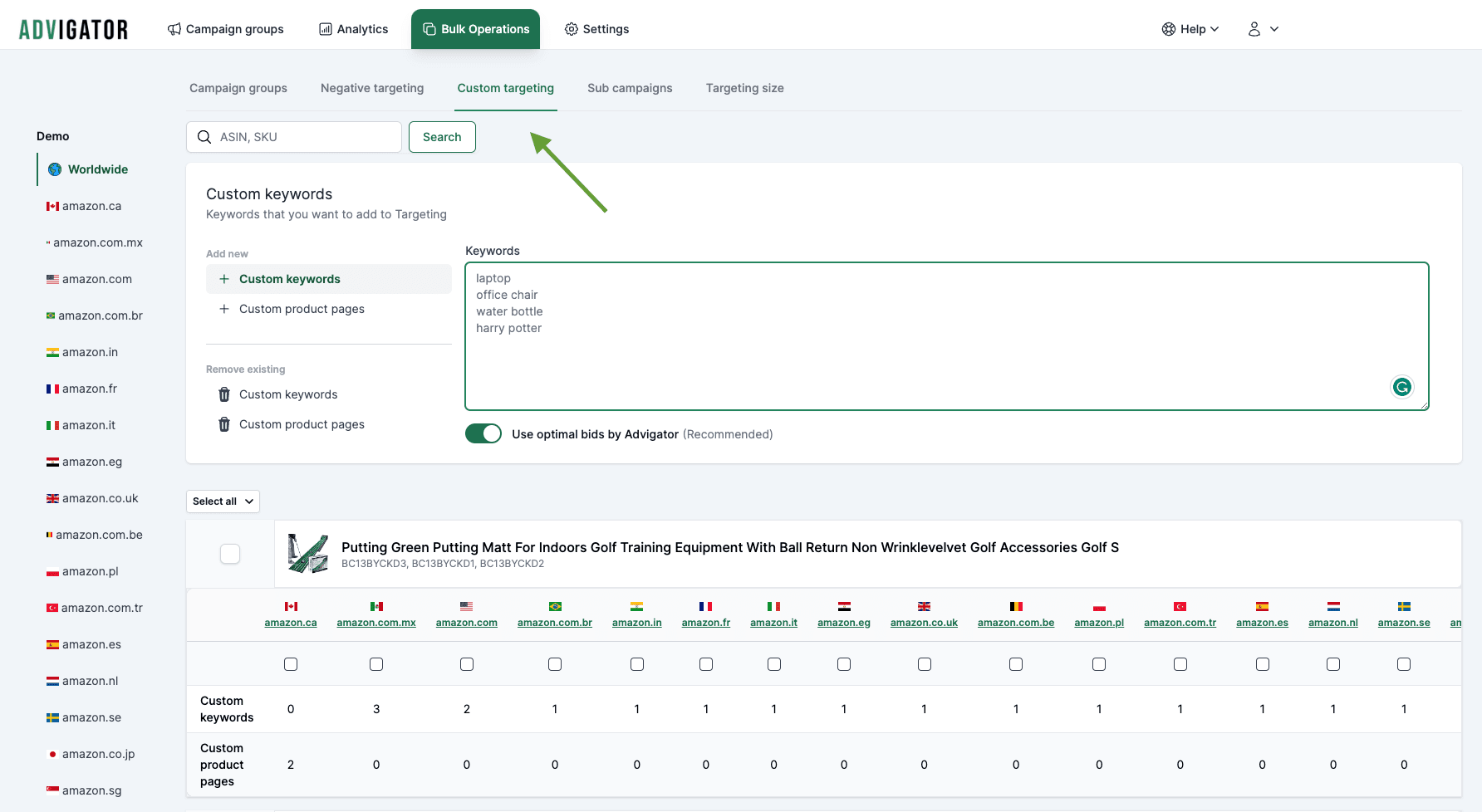Check the amazon.com.mx column checkbox
Image resolution: width=1482 pixels, height=812 pixels.
pyautogui.click(x=376, y=664)
